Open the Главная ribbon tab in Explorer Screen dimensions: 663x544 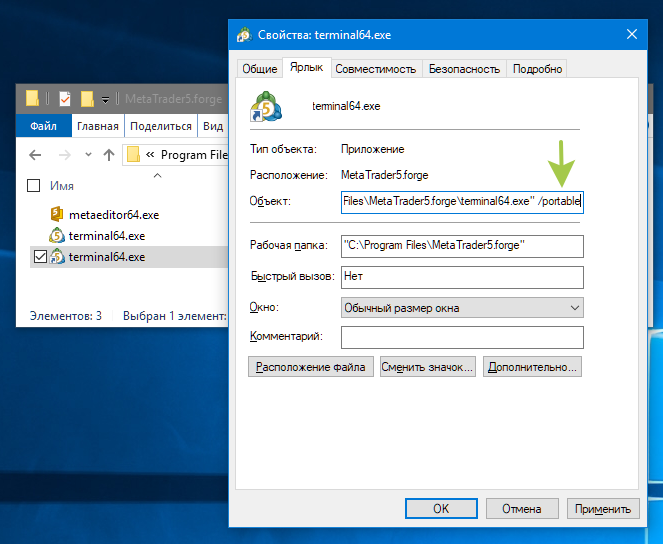[x=98, y=126]
